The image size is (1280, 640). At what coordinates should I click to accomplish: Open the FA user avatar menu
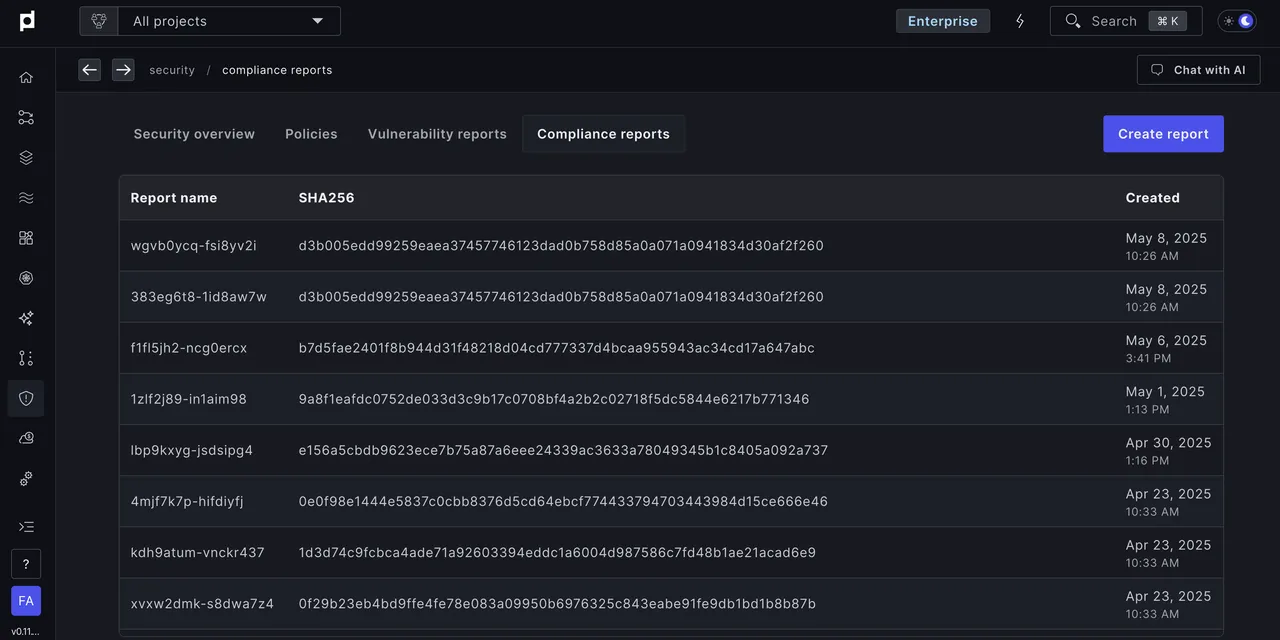[x=26, y=601]
